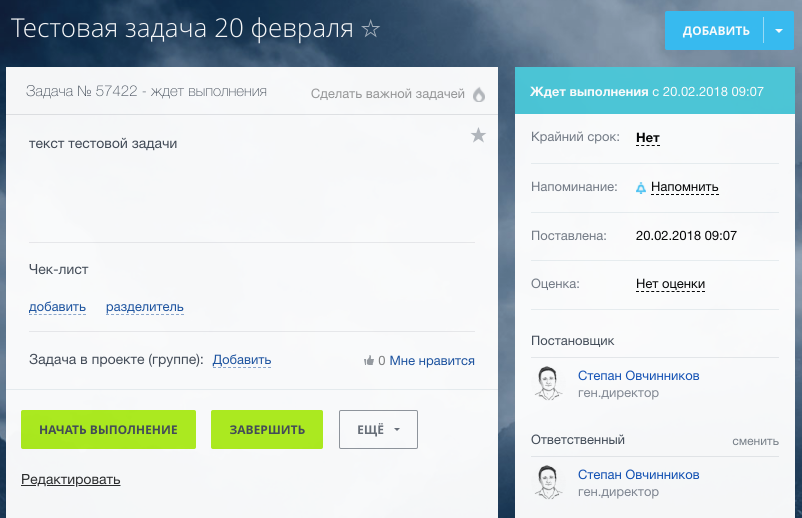The image size is (802, 518).
Task: Click date value 20.02.2018 09:07 beside Поставлена
Action: coord(686,236)
